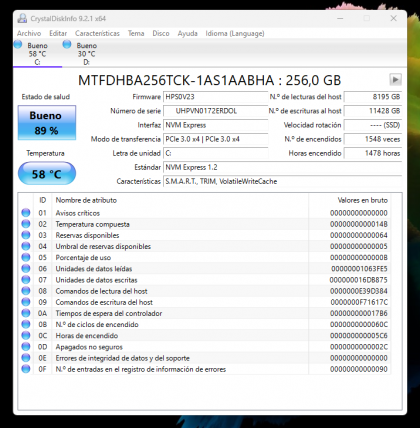Click the status orb of Reservas disponibles row

(26, 235)
